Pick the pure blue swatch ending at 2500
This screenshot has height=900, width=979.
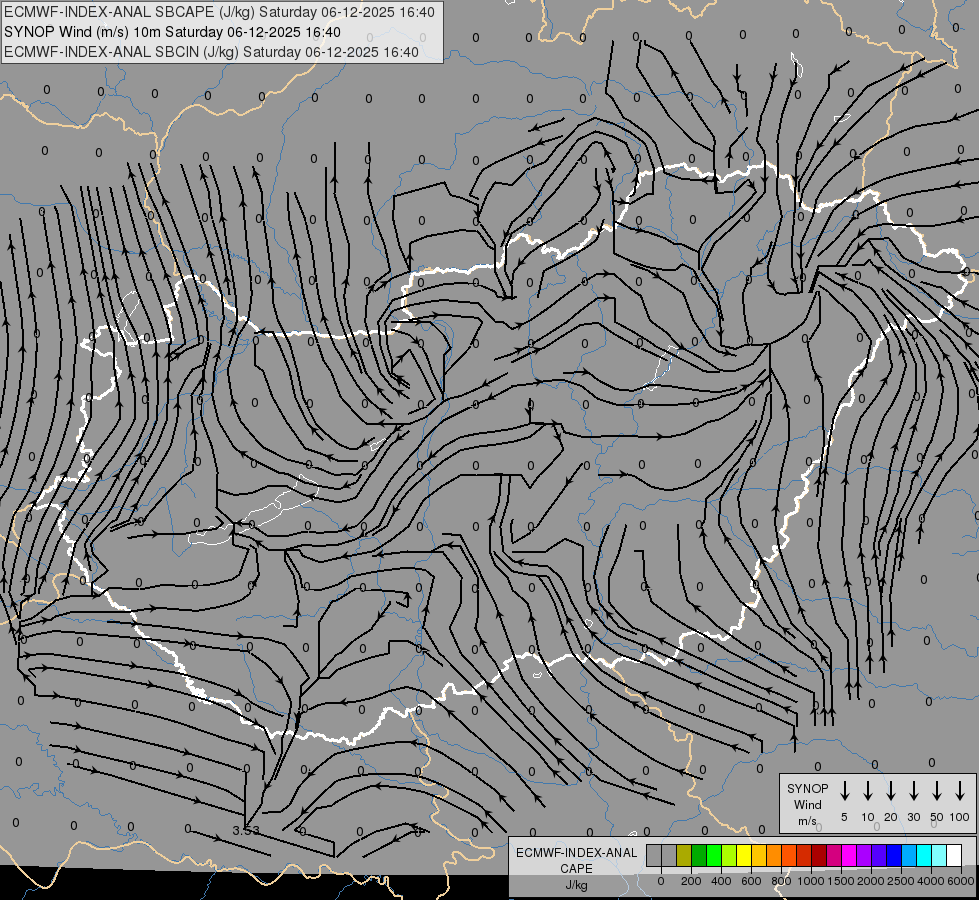(x=895, y=855)
